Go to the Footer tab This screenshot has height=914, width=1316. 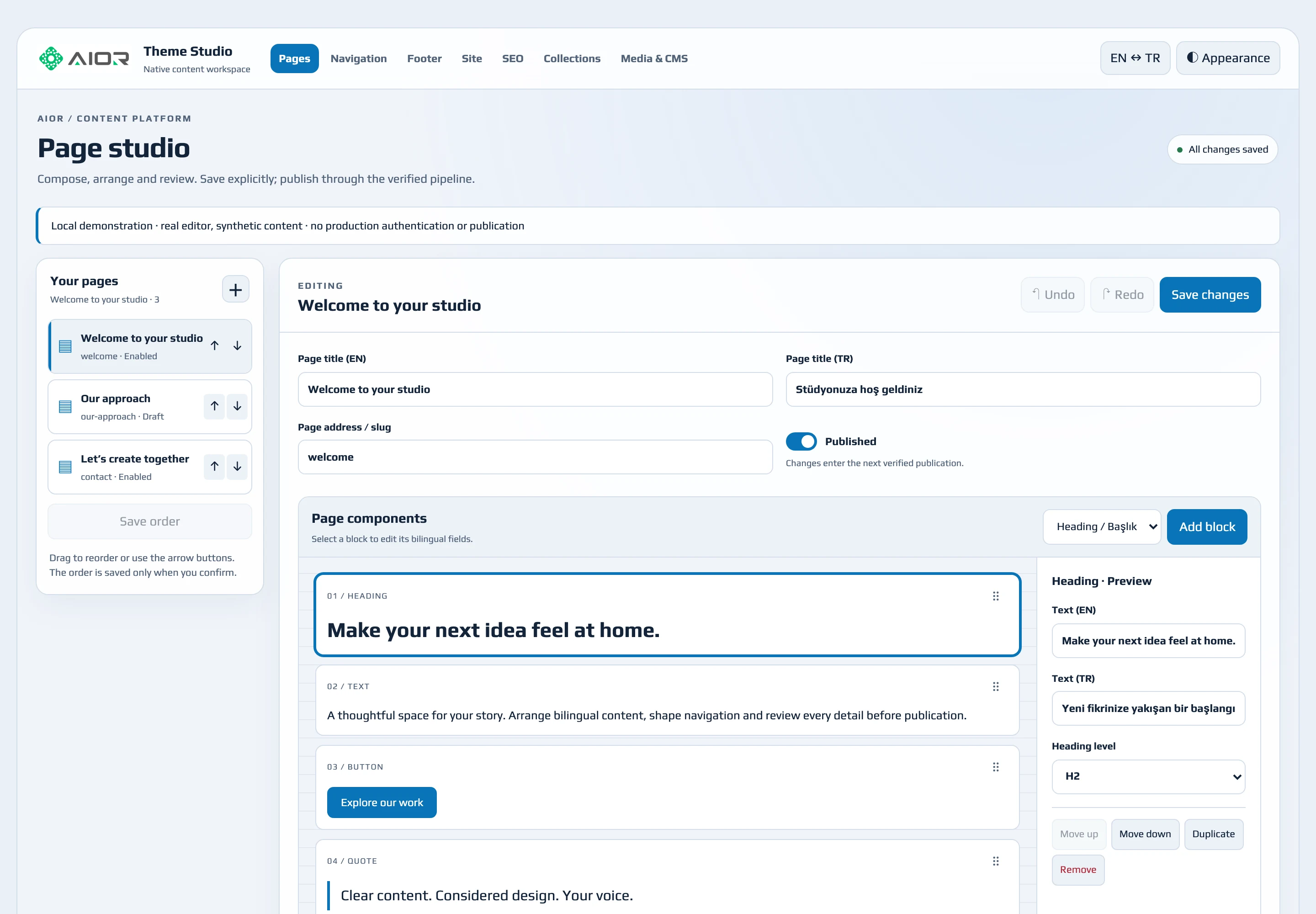click(425, 58)
